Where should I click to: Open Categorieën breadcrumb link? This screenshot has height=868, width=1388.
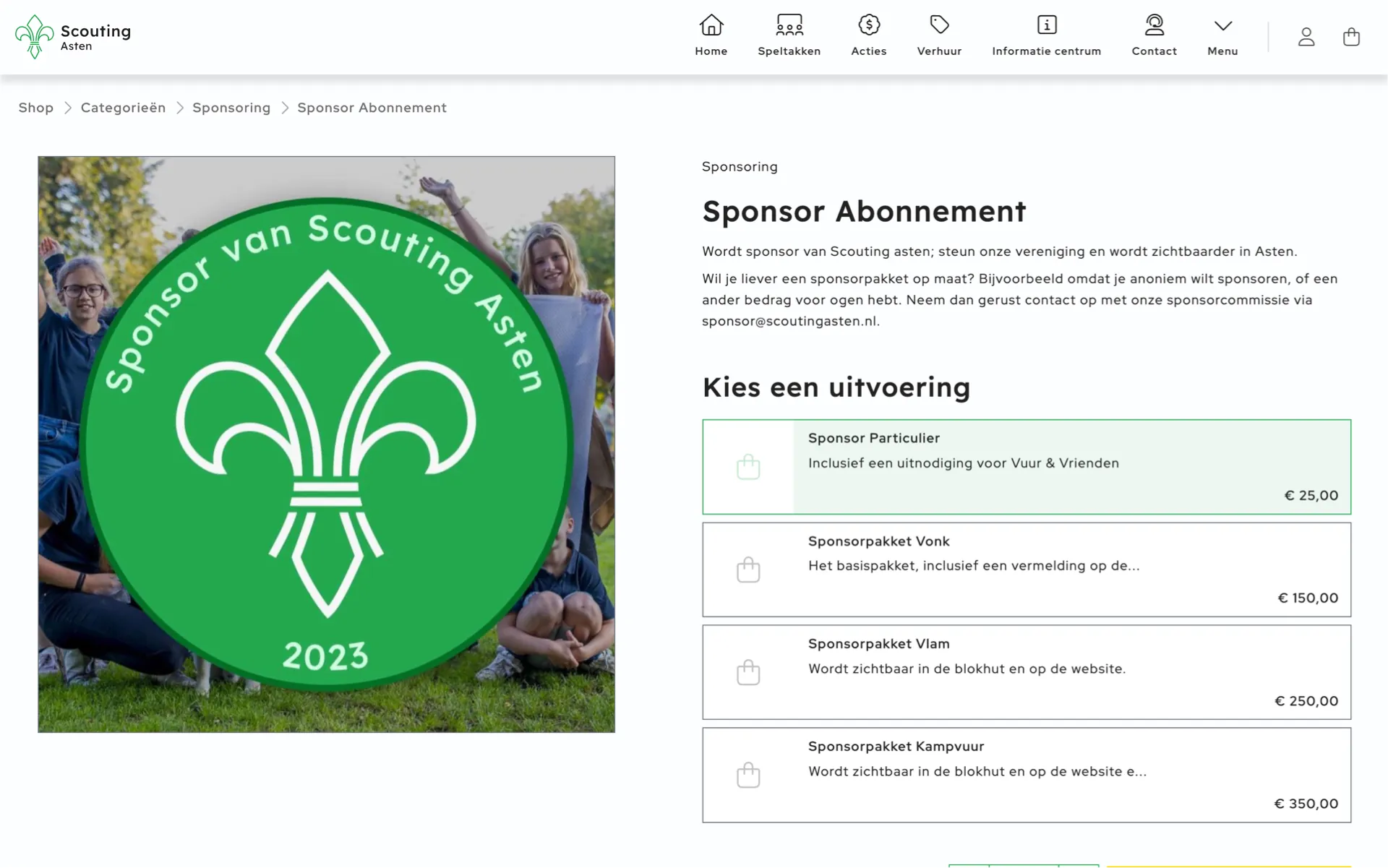[x=123, y=108]
